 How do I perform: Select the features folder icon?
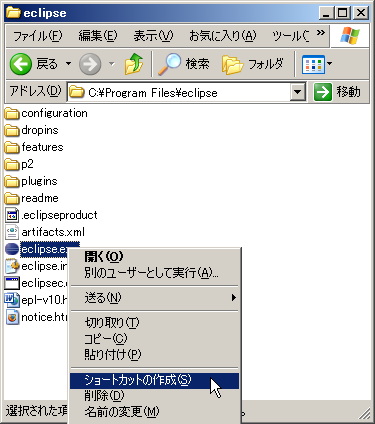(x=12, y=147)
